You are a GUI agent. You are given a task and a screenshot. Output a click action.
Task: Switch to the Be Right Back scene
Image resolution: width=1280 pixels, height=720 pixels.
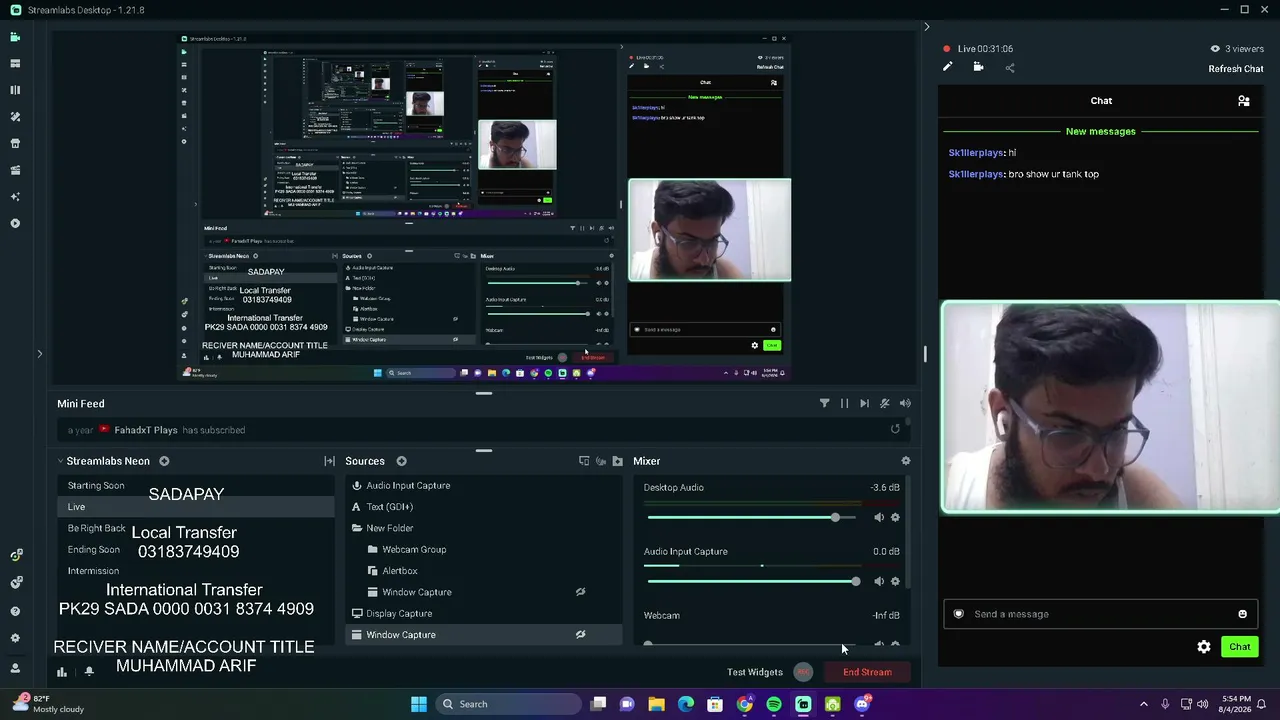[97, 528]
